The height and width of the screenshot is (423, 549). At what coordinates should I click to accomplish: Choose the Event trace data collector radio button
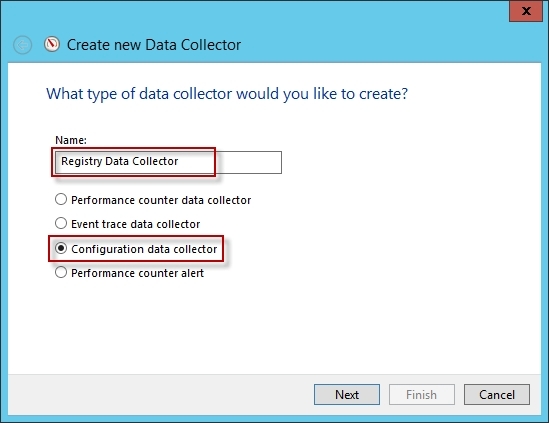(61, 223)
